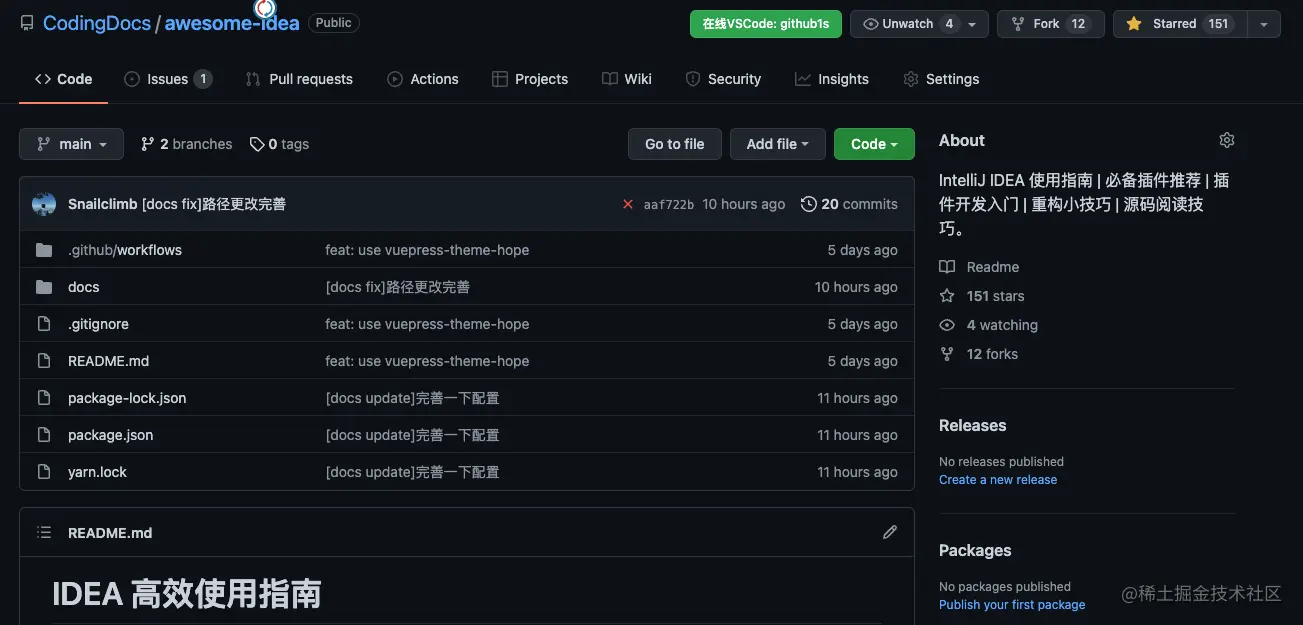Fork the repository with the Fork button
Image resolution: width=1303 pixels, height=625 pixels.
1050,24
